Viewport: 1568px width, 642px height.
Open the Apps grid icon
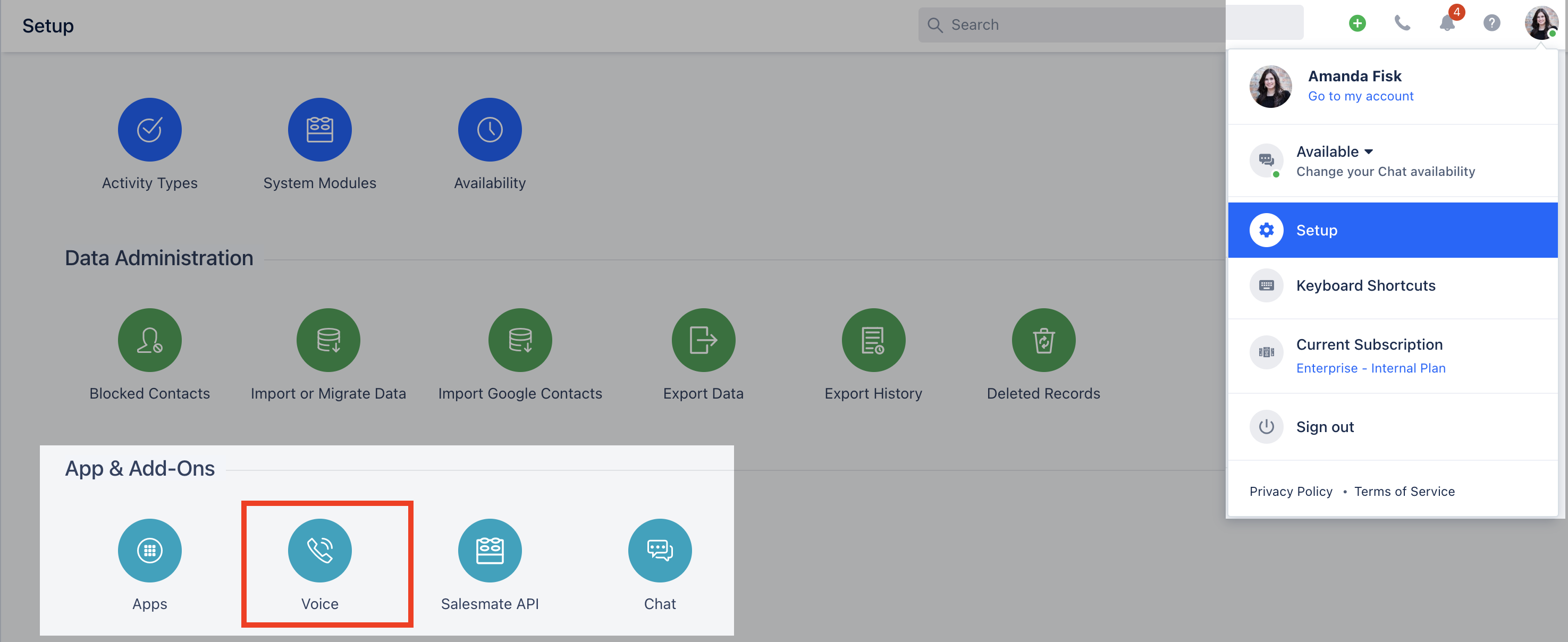click(149, 551)
